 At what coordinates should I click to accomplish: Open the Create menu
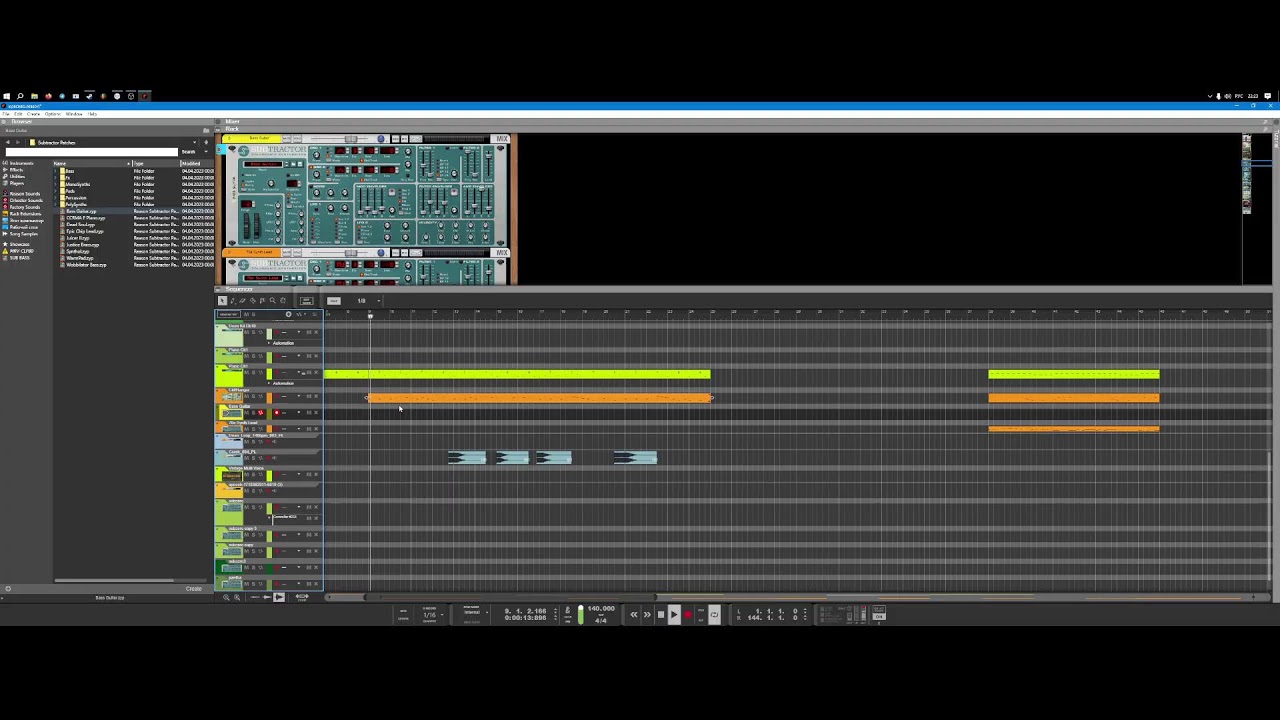33,114
